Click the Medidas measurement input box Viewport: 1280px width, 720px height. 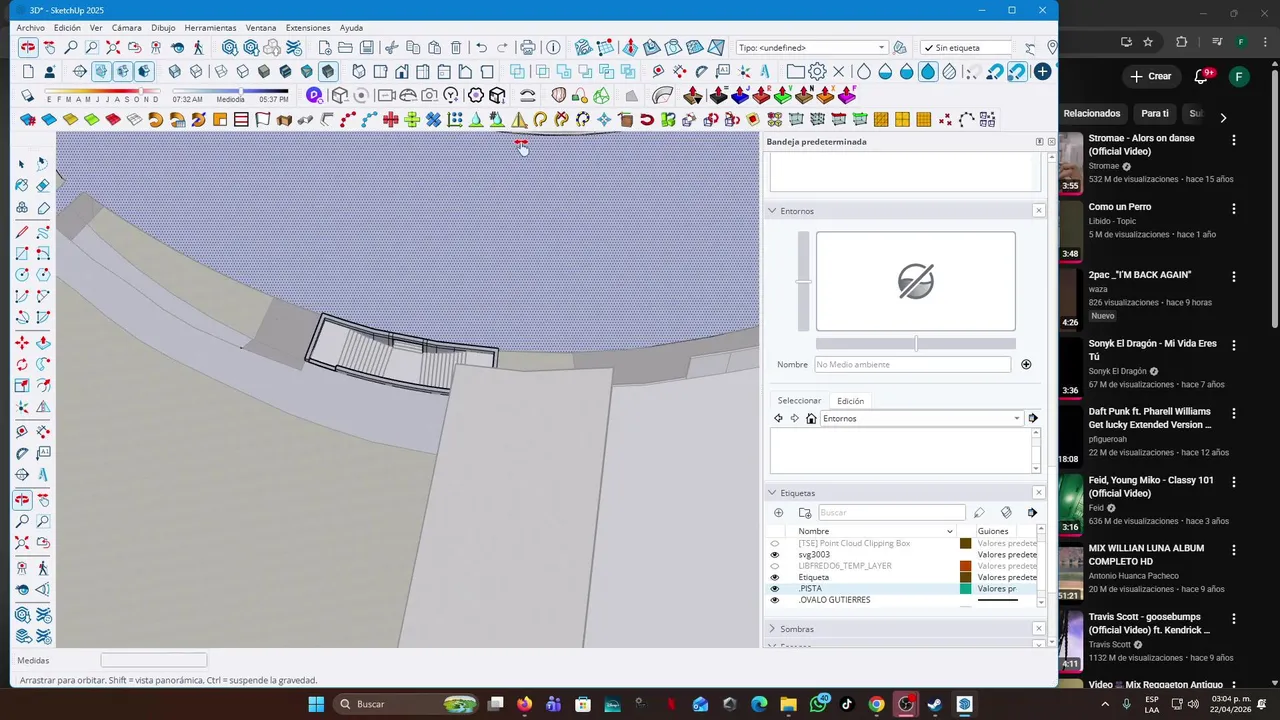pyautogui.click(x=154, y=660)
